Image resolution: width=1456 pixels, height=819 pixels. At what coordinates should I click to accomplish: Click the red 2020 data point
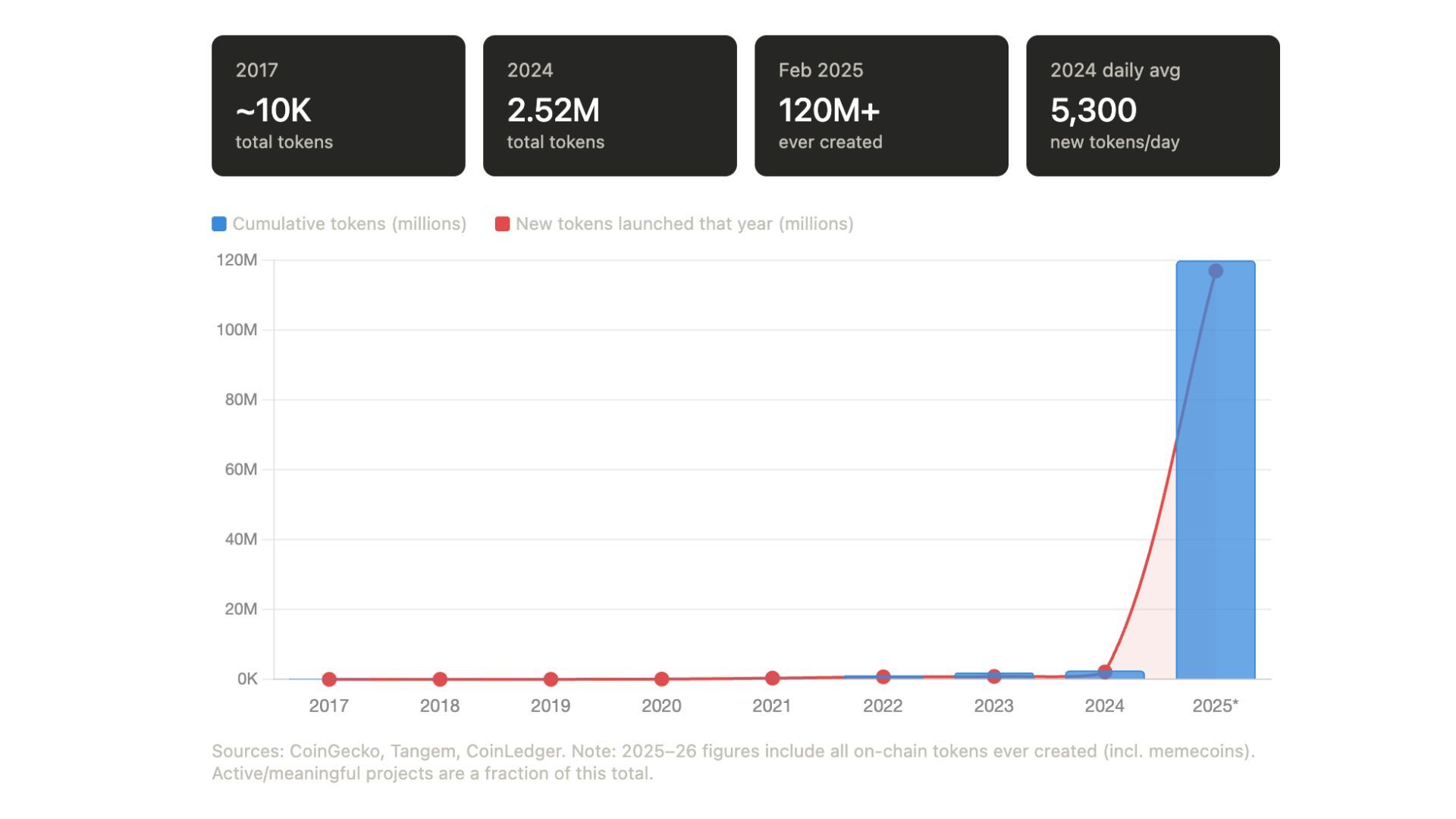tap(661, 679)
